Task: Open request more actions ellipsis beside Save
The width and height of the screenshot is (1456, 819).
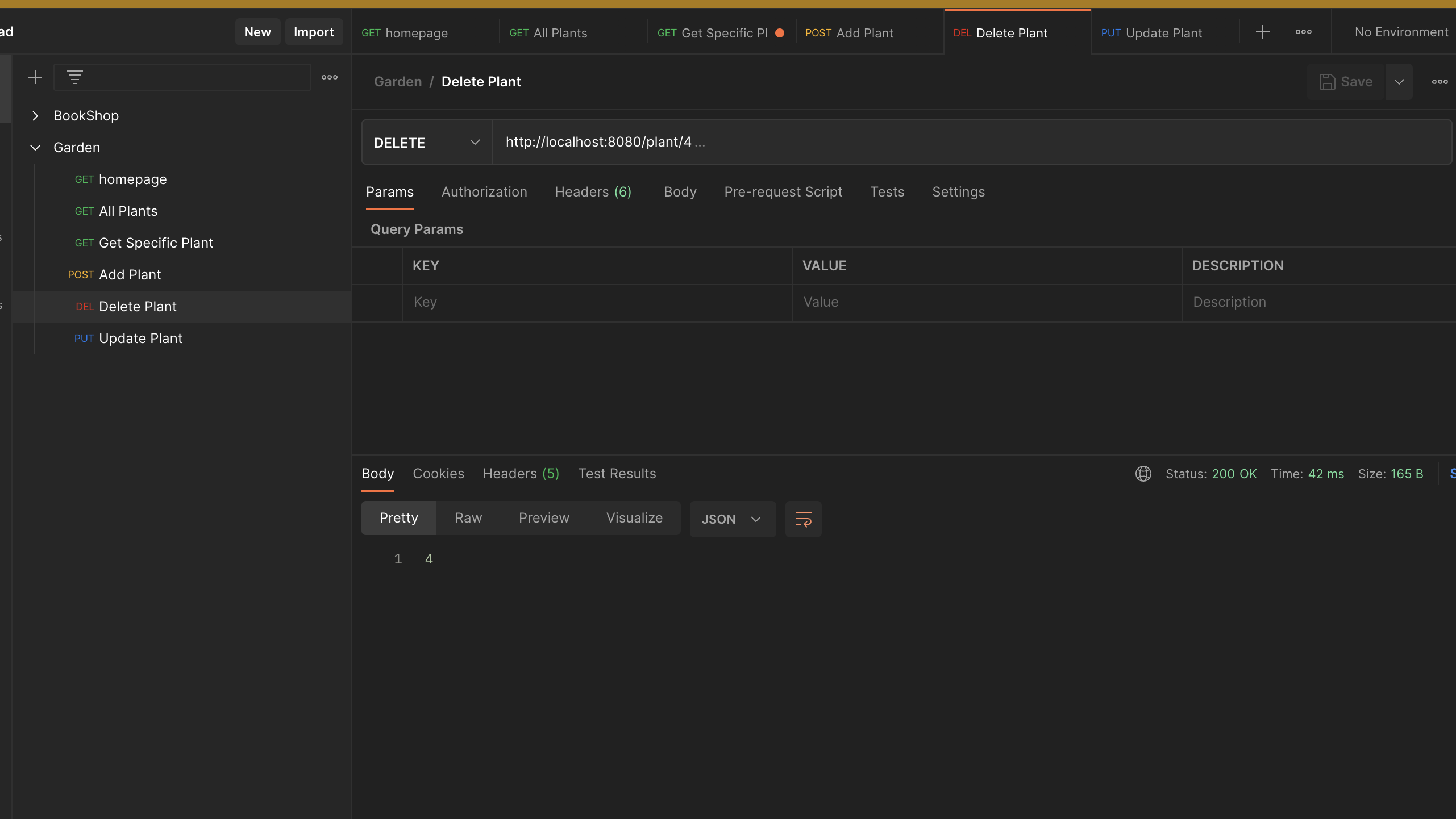Action: point(1440,82)
